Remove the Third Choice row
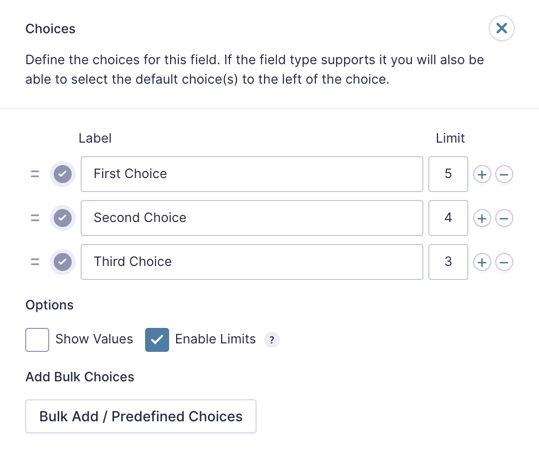 (x=504, y=262)
